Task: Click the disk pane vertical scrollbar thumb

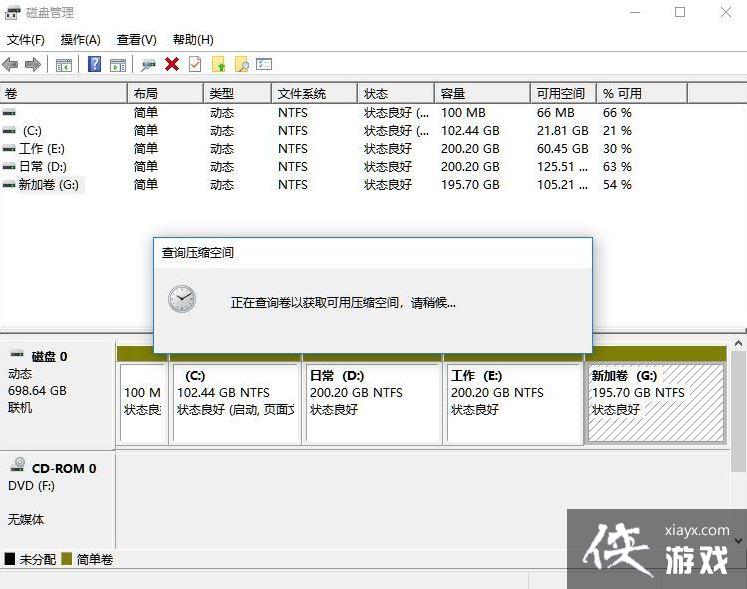Action: [738, 411]
